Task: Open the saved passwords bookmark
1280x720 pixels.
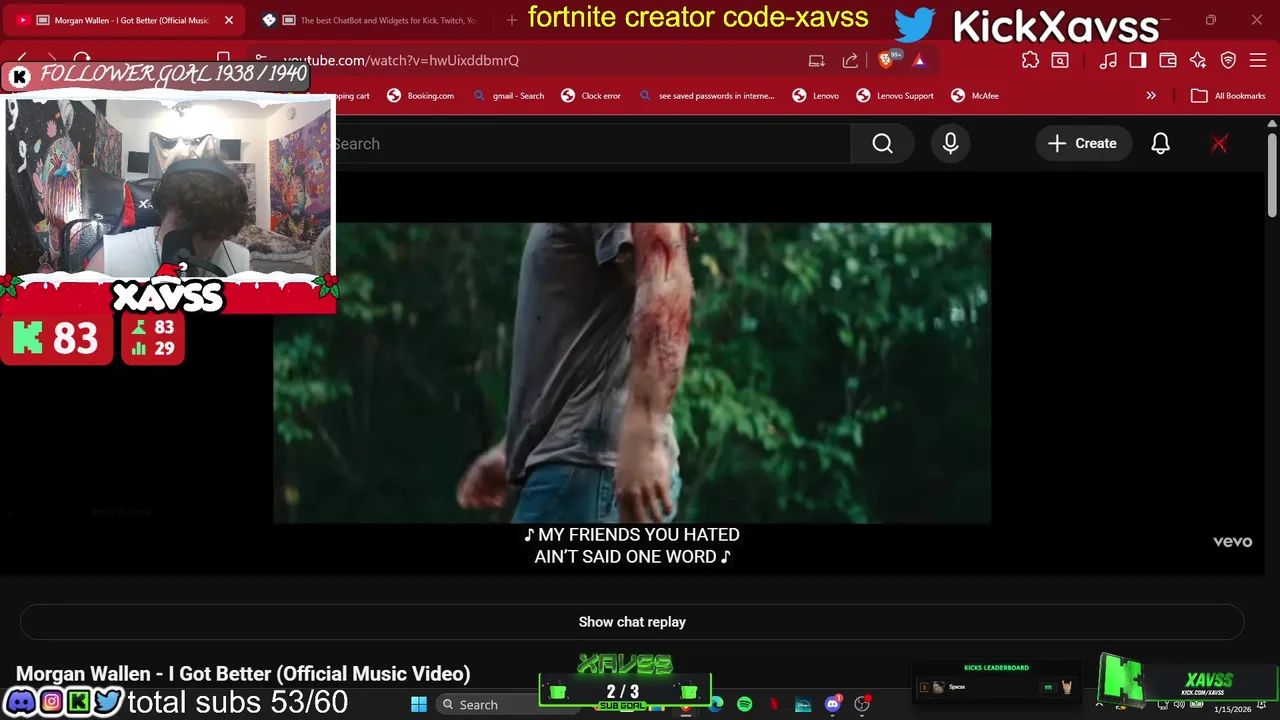Action: [x=706, y=96]
